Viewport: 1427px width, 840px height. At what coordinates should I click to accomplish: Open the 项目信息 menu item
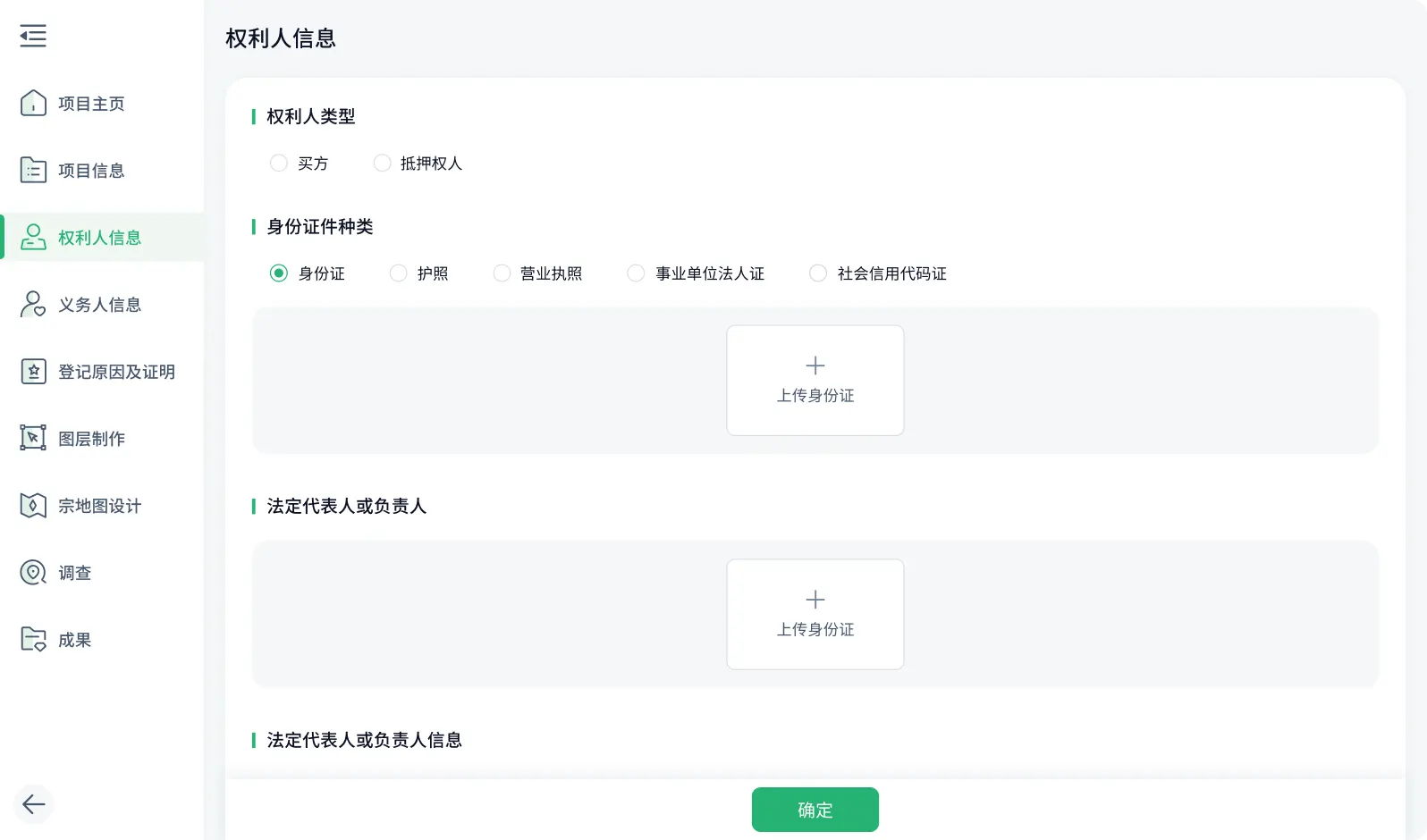[x=103, y=171]
